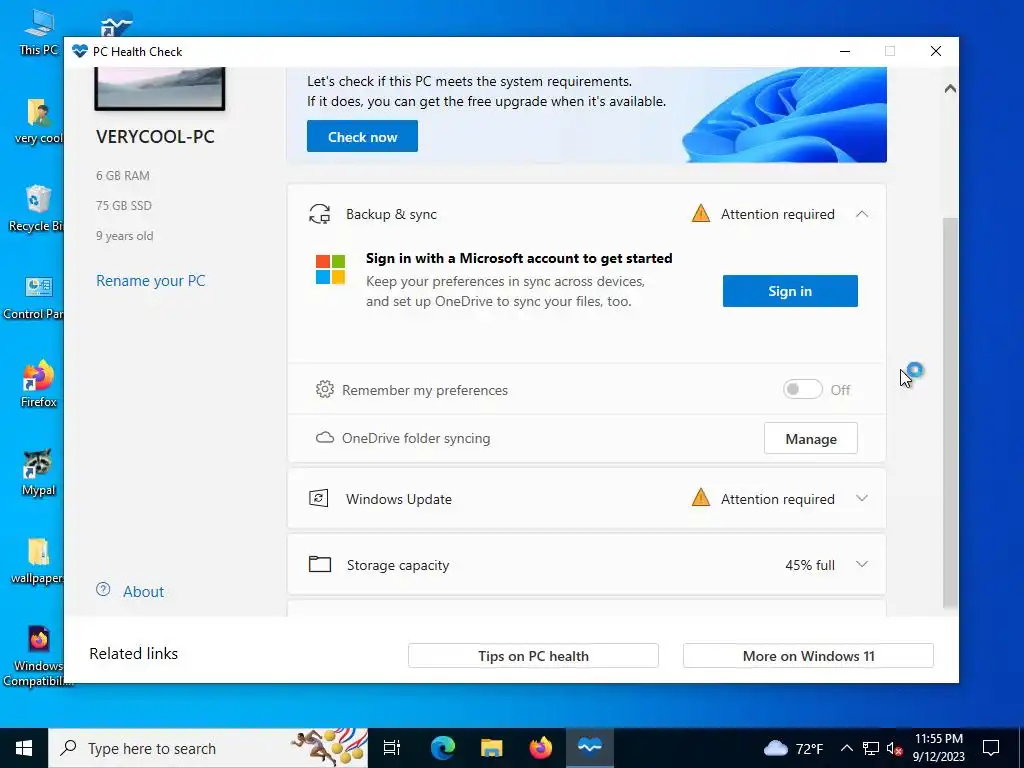1024x768 pixels.
Task: Click the vertical scrollbar thumb
Action: click(950, 413)
